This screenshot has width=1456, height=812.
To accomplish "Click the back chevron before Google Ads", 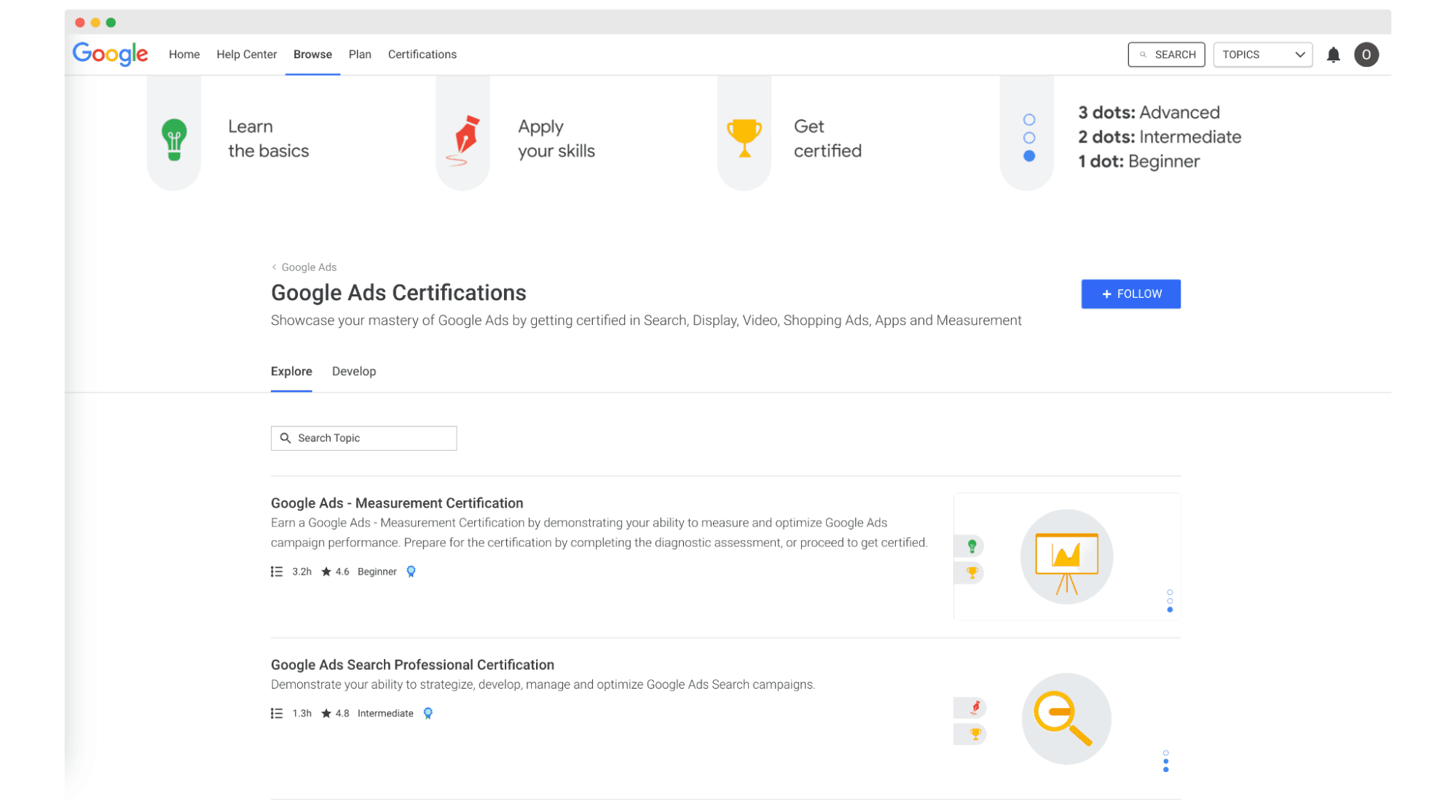I will coord(274,267).
